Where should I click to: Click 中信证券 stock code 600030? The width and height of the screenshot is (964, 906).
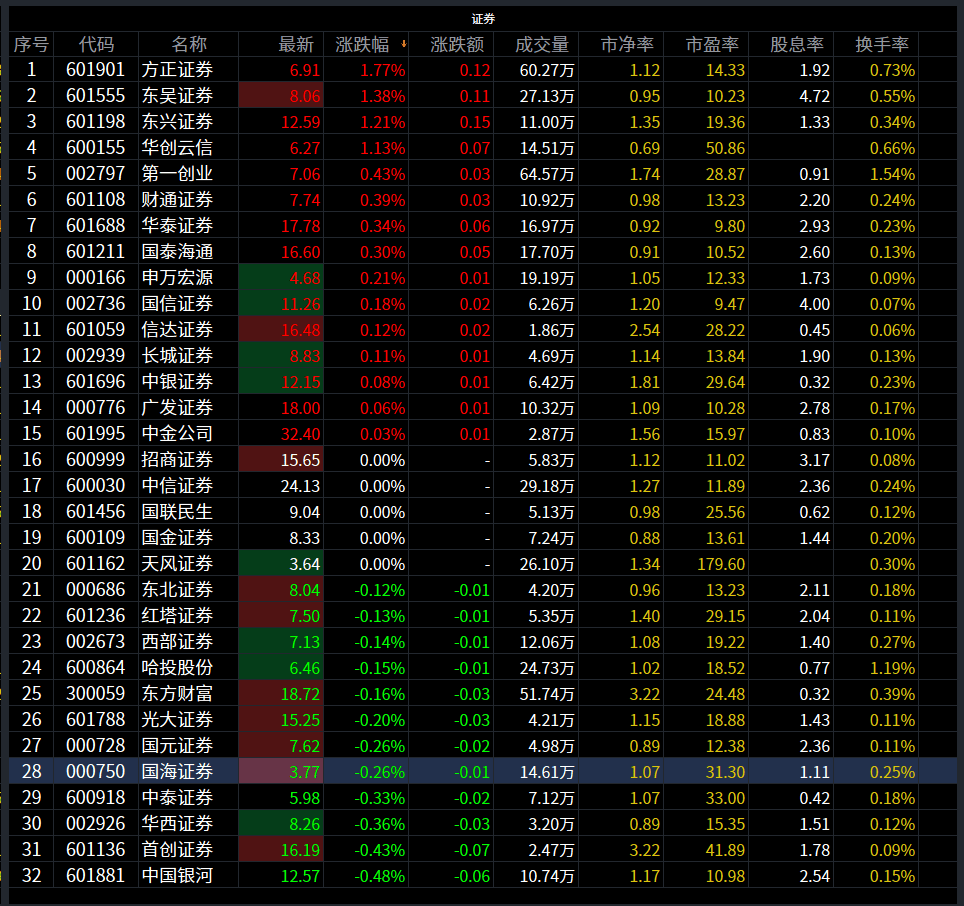point(96,486)
